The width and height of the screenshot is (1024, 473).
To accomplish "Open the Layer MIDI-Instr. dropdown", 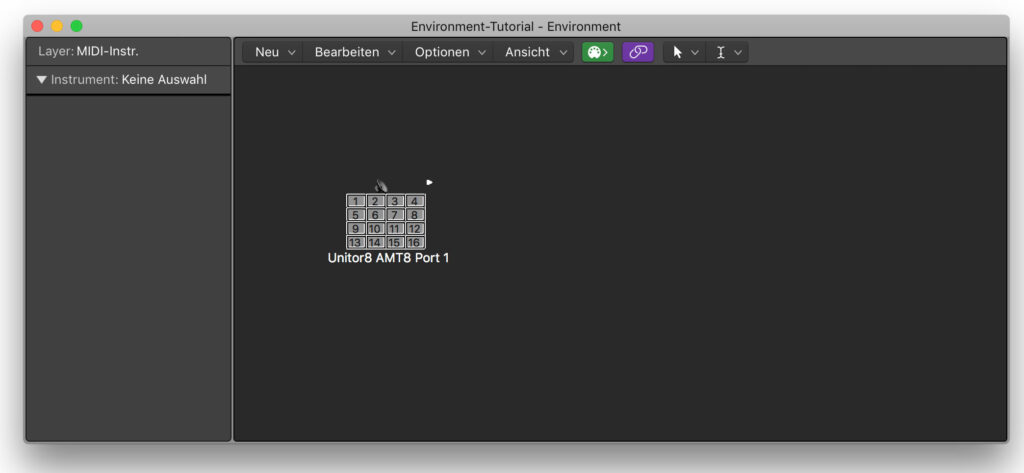I will [128, 51].
